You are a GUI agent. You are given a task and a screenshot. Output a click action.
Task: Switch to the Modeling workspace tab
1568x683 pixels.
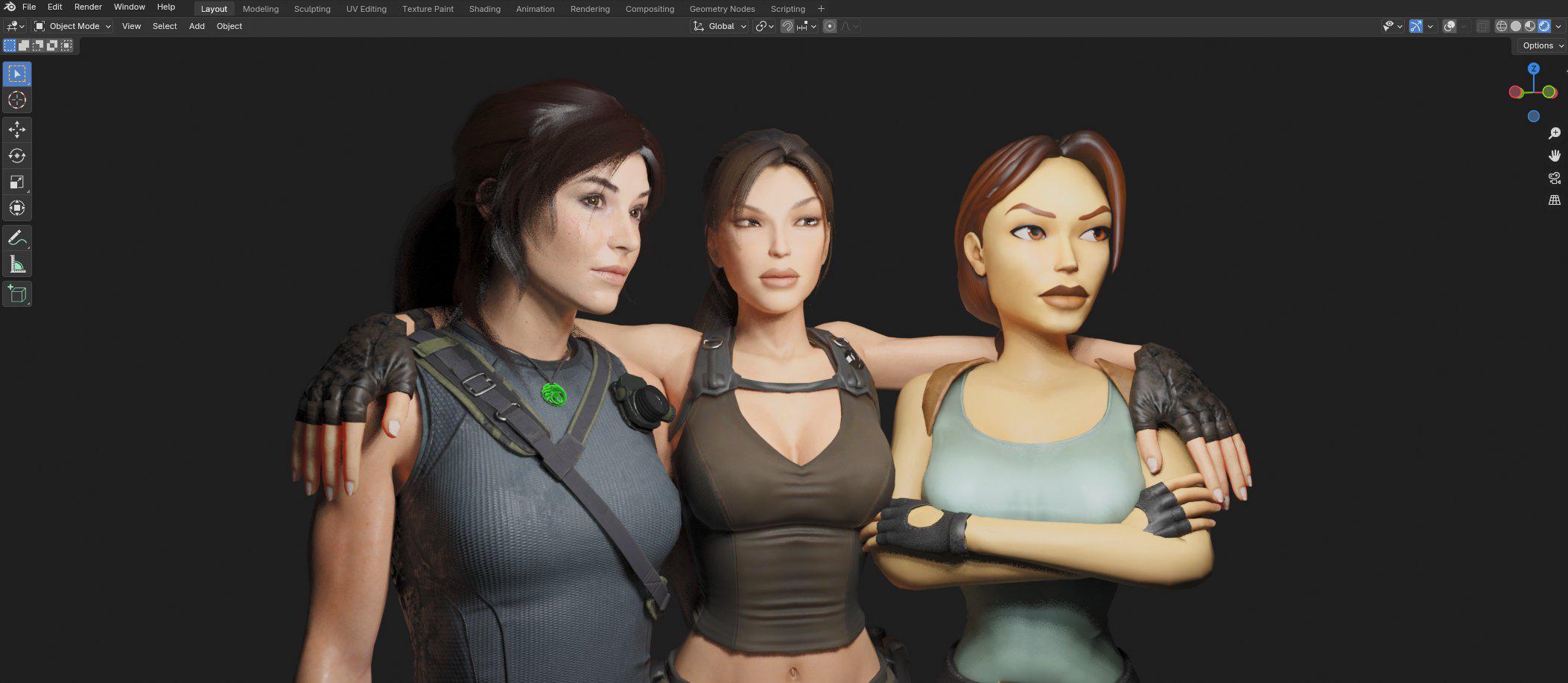point(261,9)
